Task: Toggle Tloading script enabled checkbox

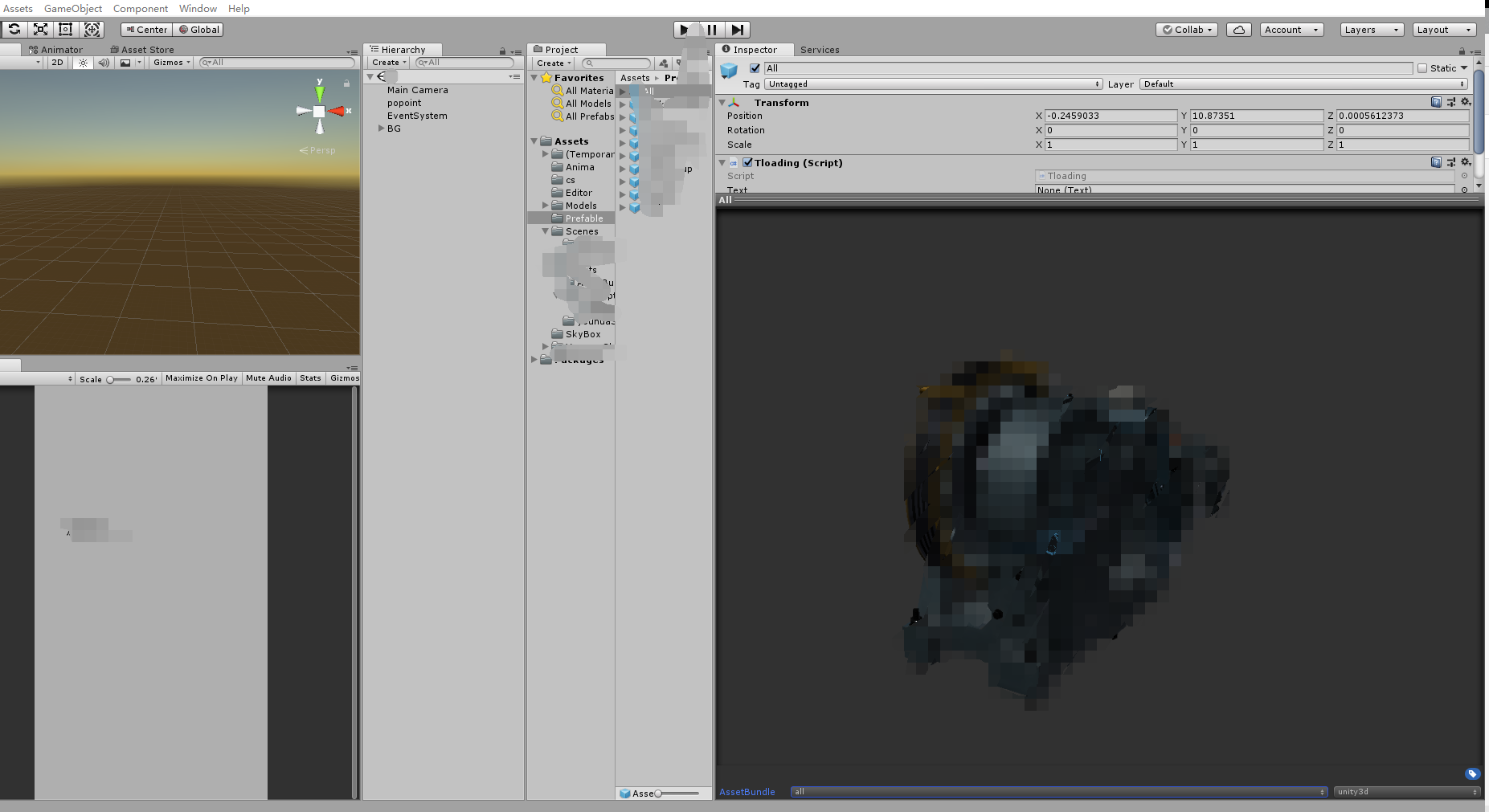Action: (x=747, y=162)
